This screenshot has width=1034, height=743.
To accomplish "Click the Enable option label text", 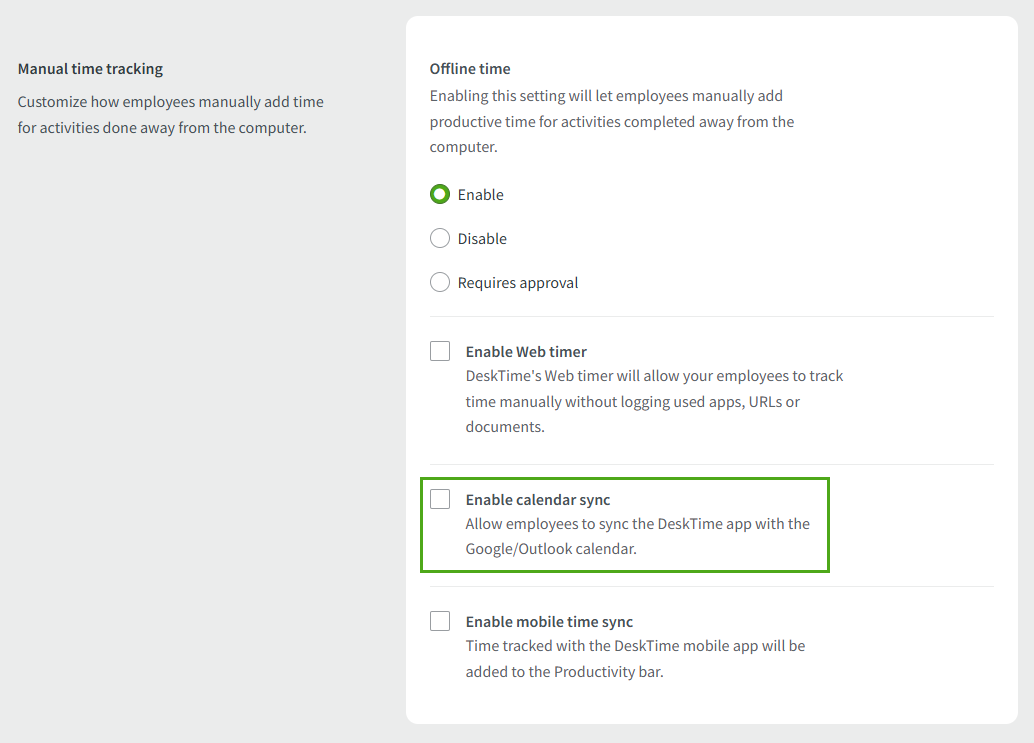I will (x=480, y=194).
